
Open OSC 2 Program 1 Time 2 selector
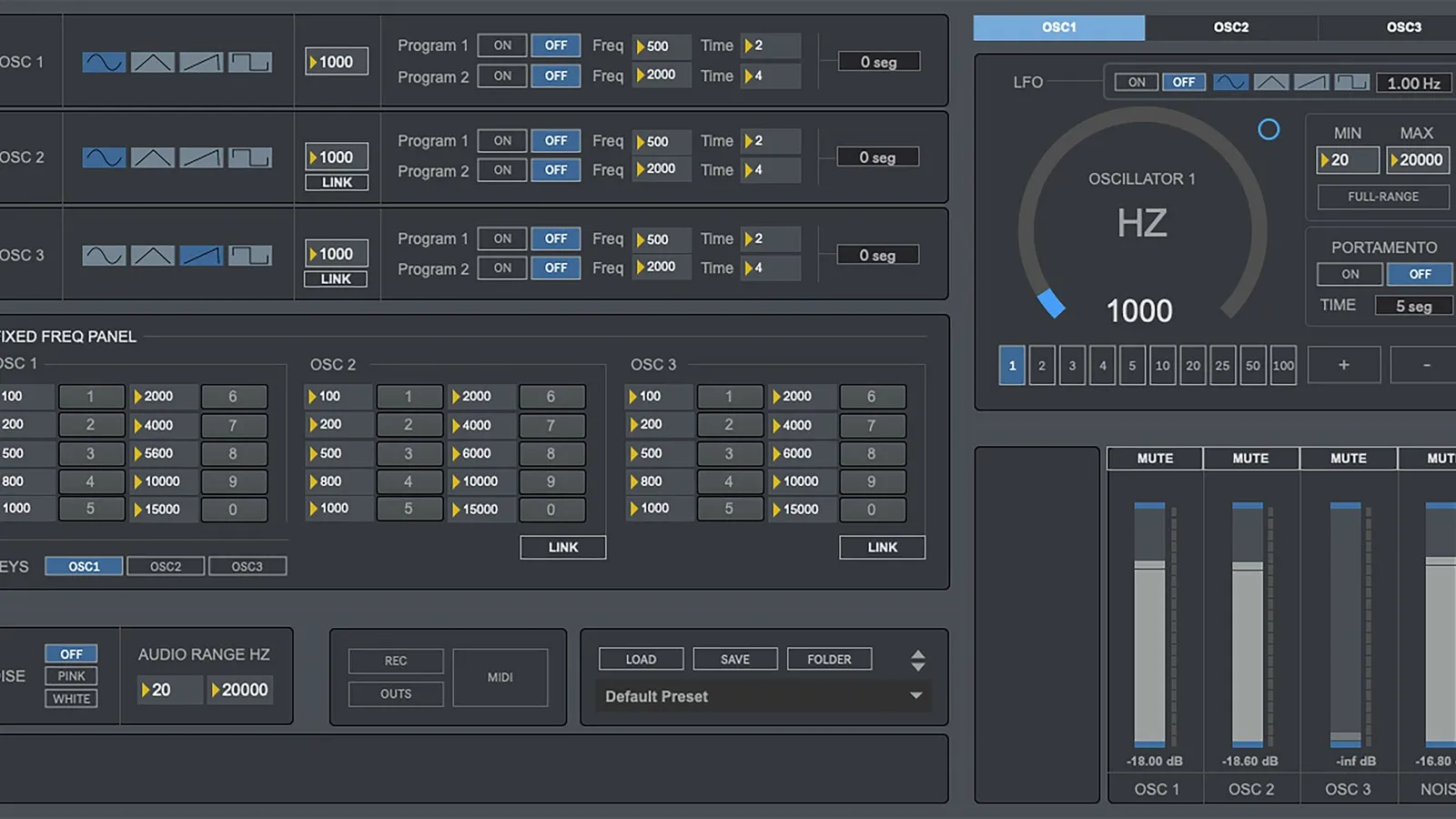pyautogui.click(x=771, y=141)
